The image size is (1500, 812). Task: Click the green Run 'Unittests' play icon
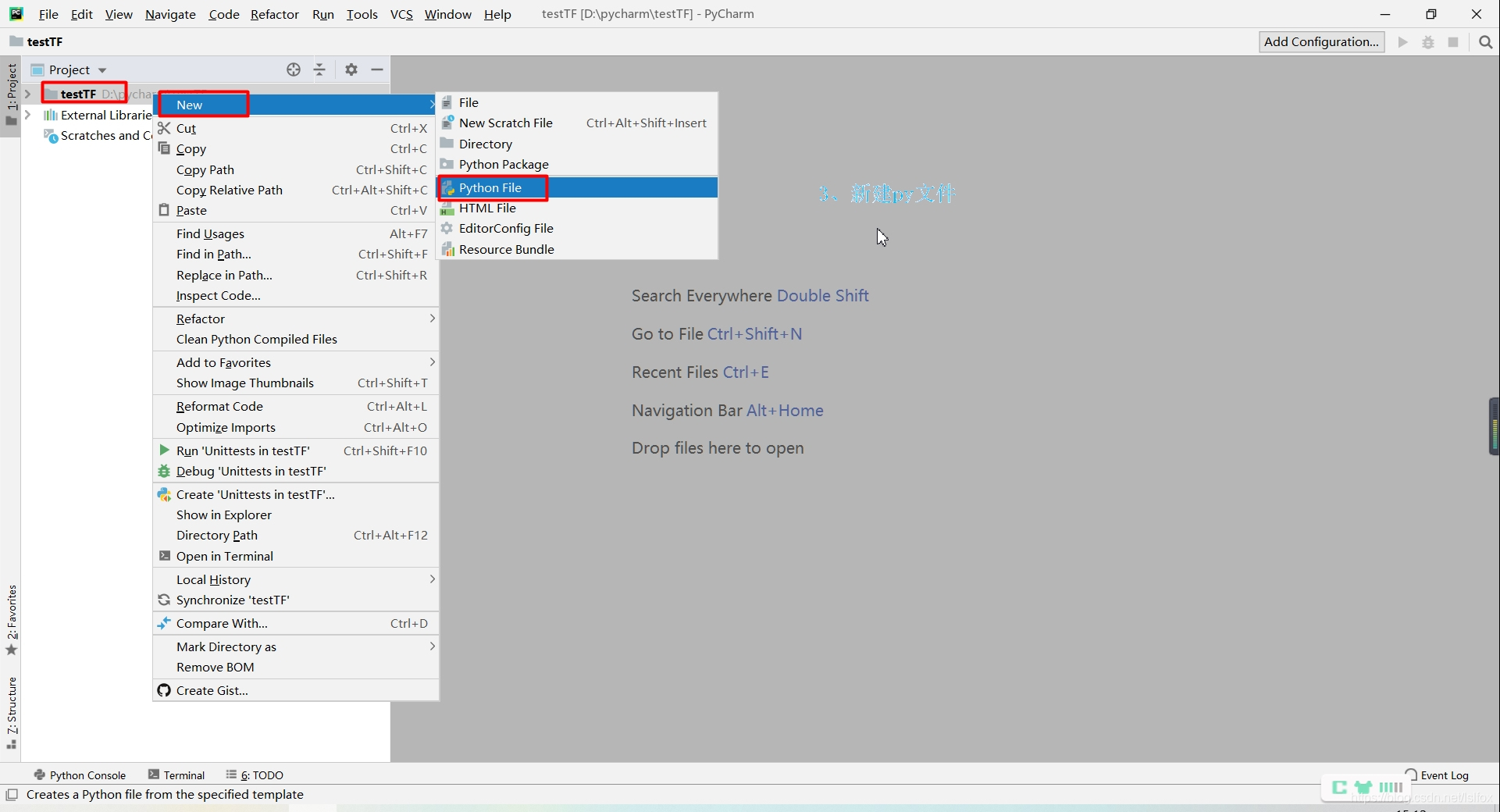(164, 451)
